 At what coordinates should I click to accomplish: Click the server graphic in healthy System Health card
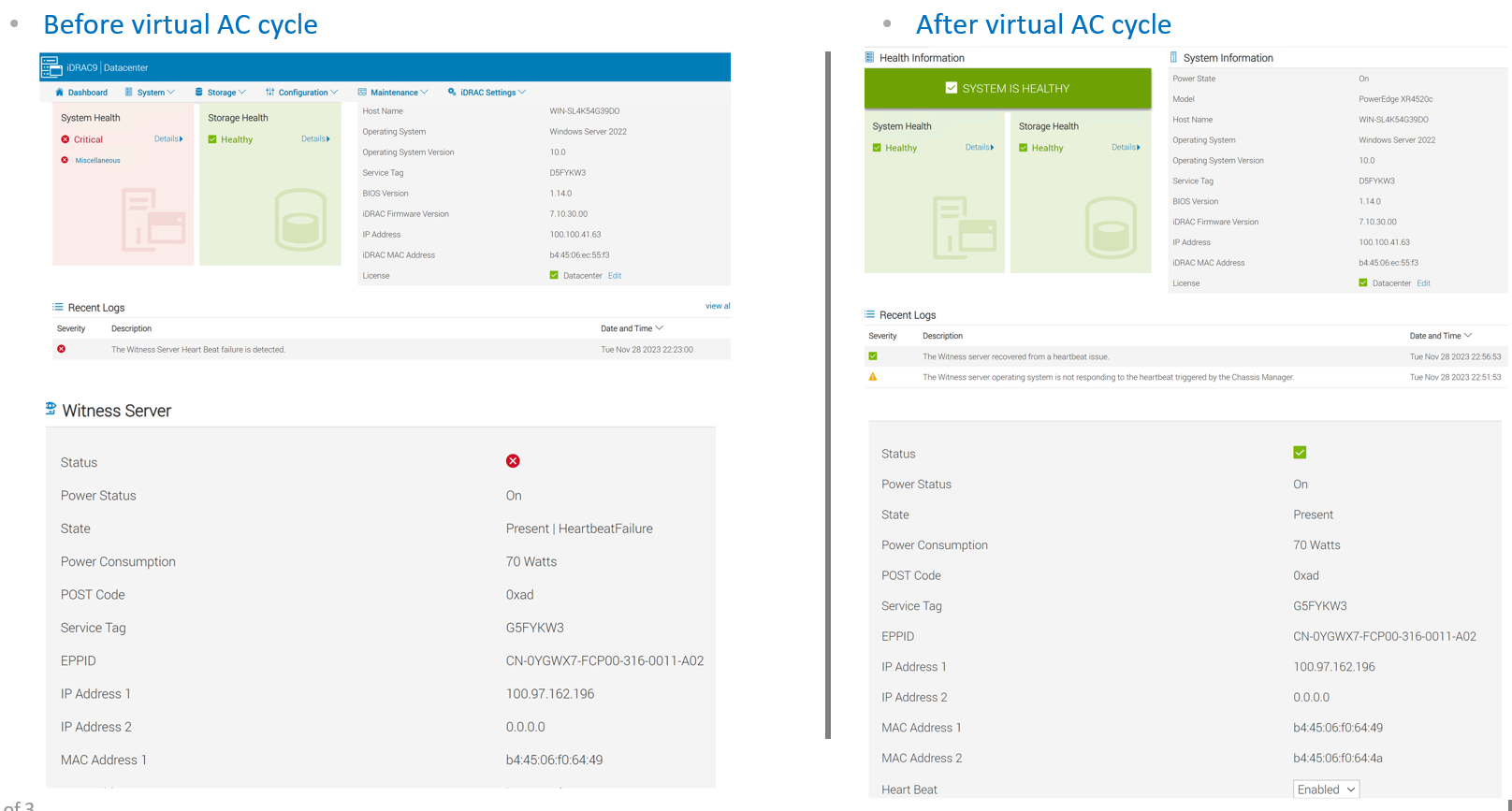click(965, 228)
